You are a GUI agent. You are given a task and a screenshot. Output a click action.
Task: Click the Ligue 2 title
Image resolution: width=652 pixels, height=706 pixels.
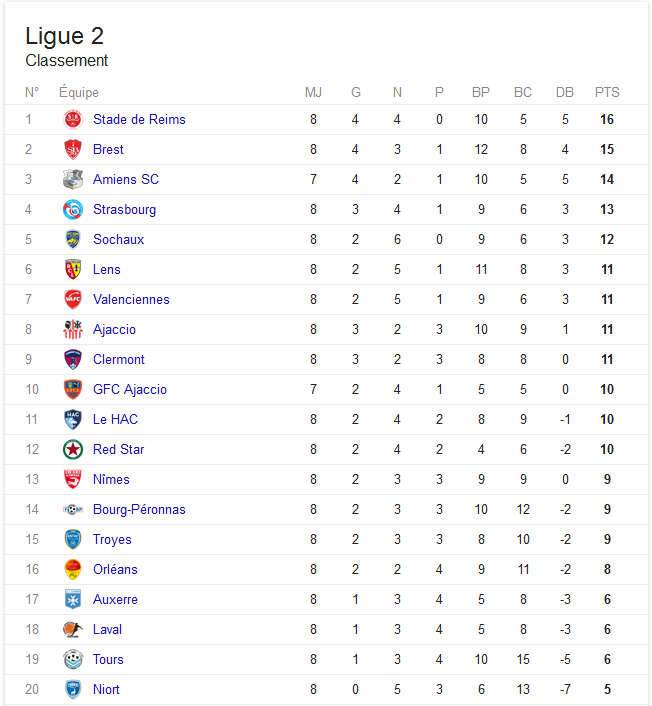[64, 36]
